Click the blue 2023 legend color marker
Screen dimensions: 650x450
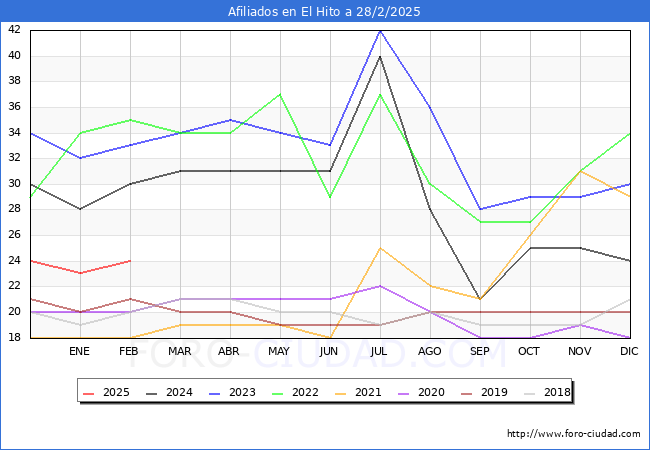pos(215,393)
